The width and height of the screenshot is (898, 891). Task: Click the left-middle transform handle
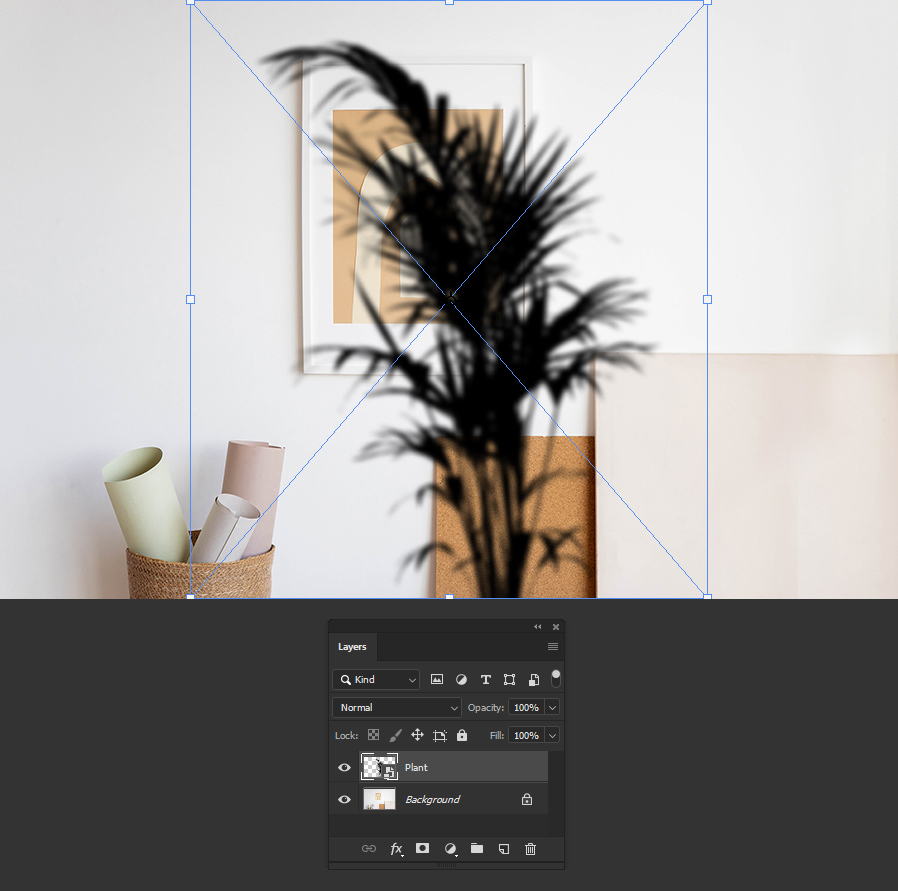tap(191, 299)
